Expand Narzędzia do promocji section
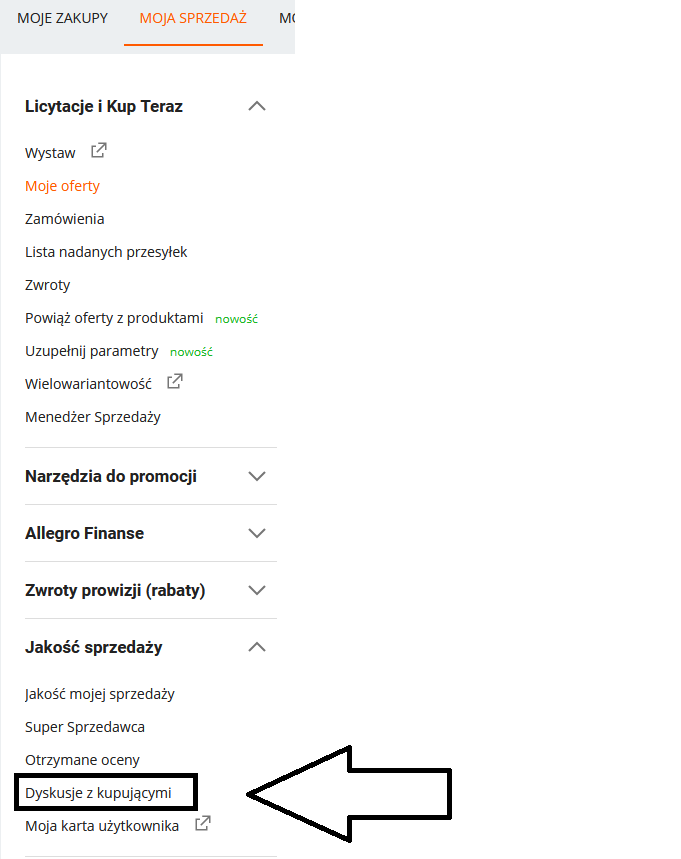This screenshot has width=681, height=859. 257,476
